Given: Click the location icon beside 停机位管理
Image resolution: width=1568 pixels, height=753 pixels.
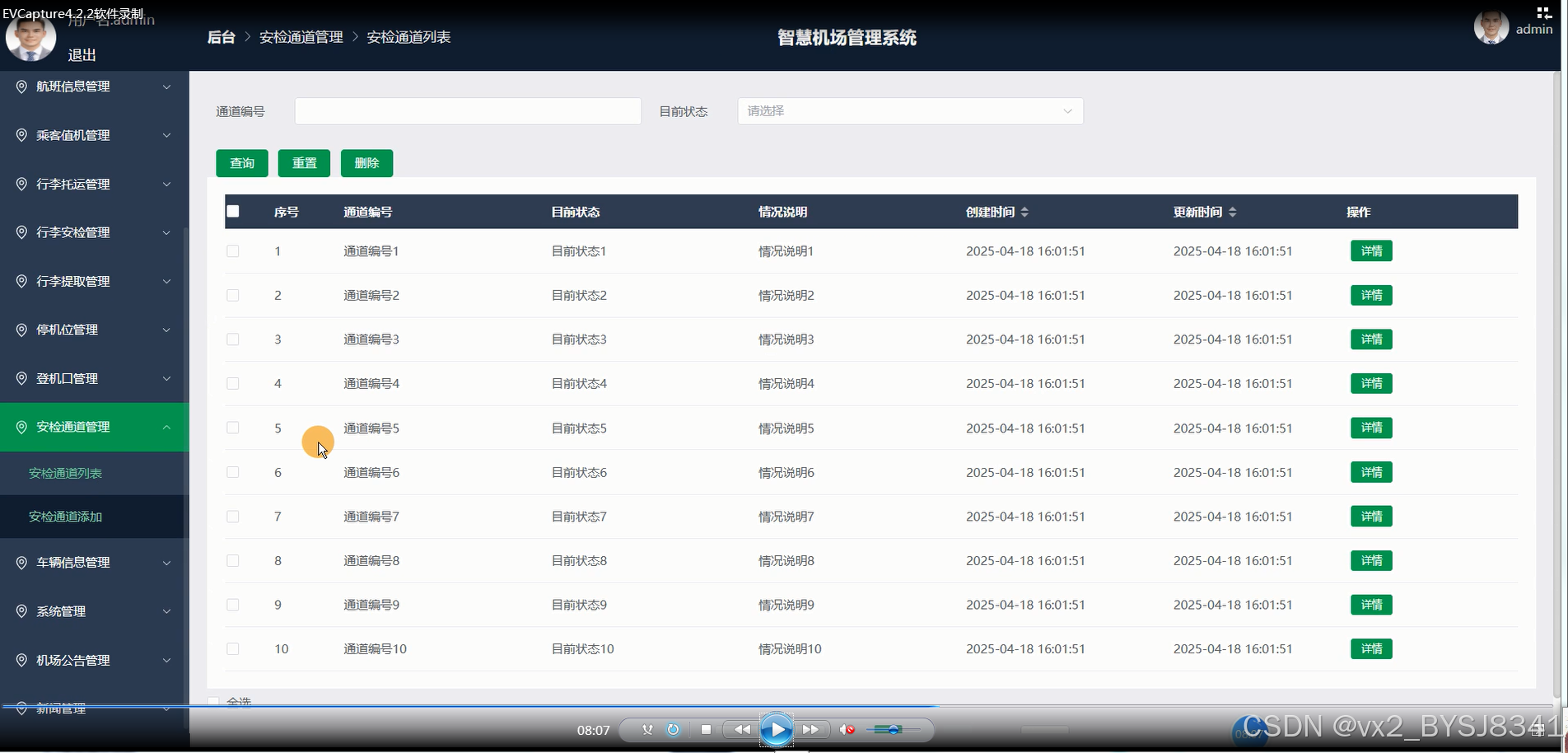Looking at the screenshot, I should tap(21, 330).
